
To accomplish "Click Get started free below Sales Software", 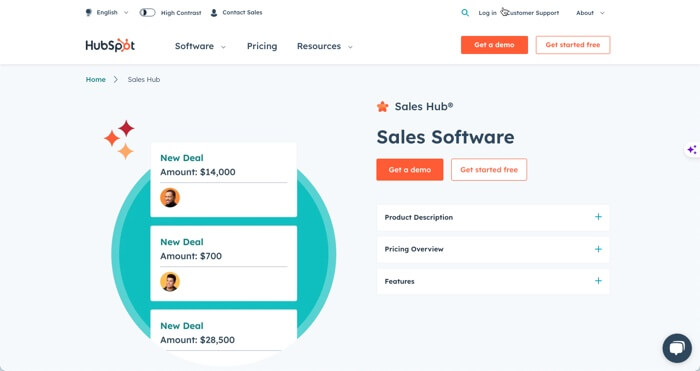I will coord(489,170).
